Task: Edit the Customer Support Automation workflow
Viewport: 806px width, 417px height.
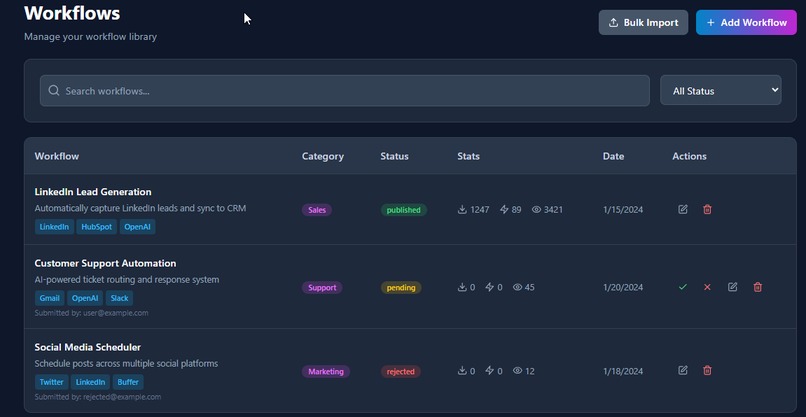Action: (732, 287)
